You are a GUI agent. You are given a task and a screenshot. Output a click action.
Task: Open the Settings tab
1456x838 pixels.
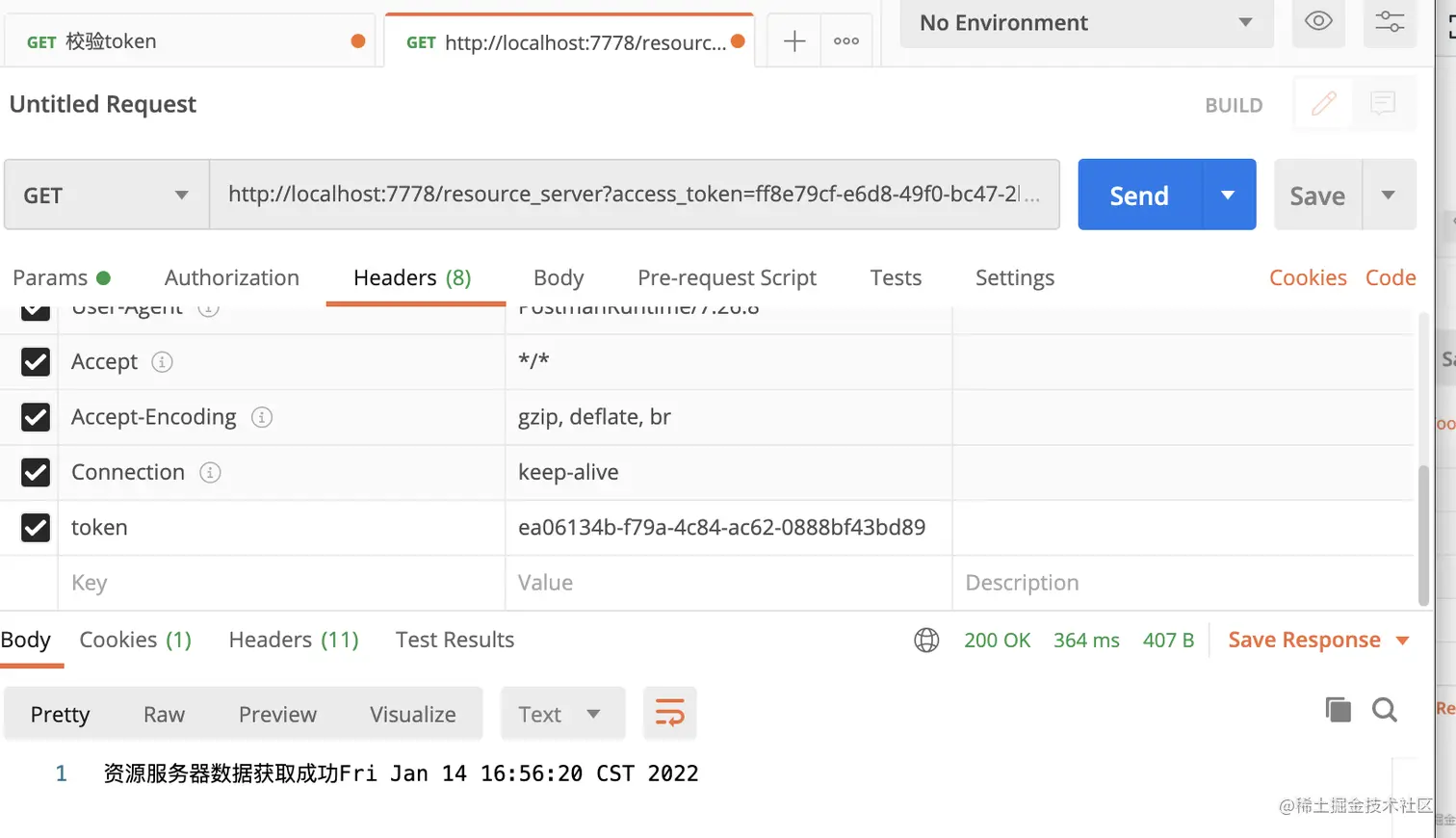pos(1015,277)
